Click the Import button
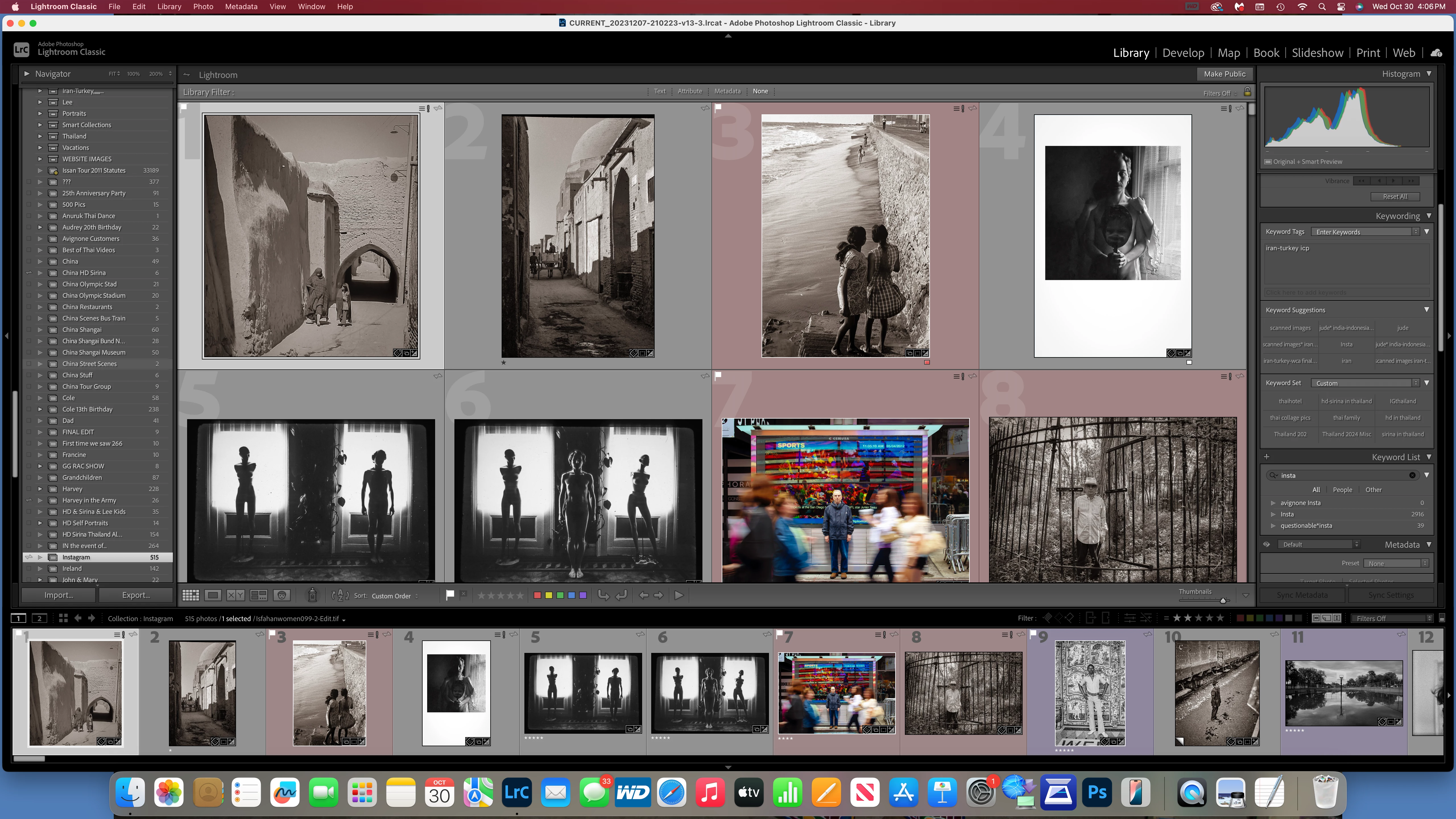This screenshot has height=819, width=1456. [59, 595]
